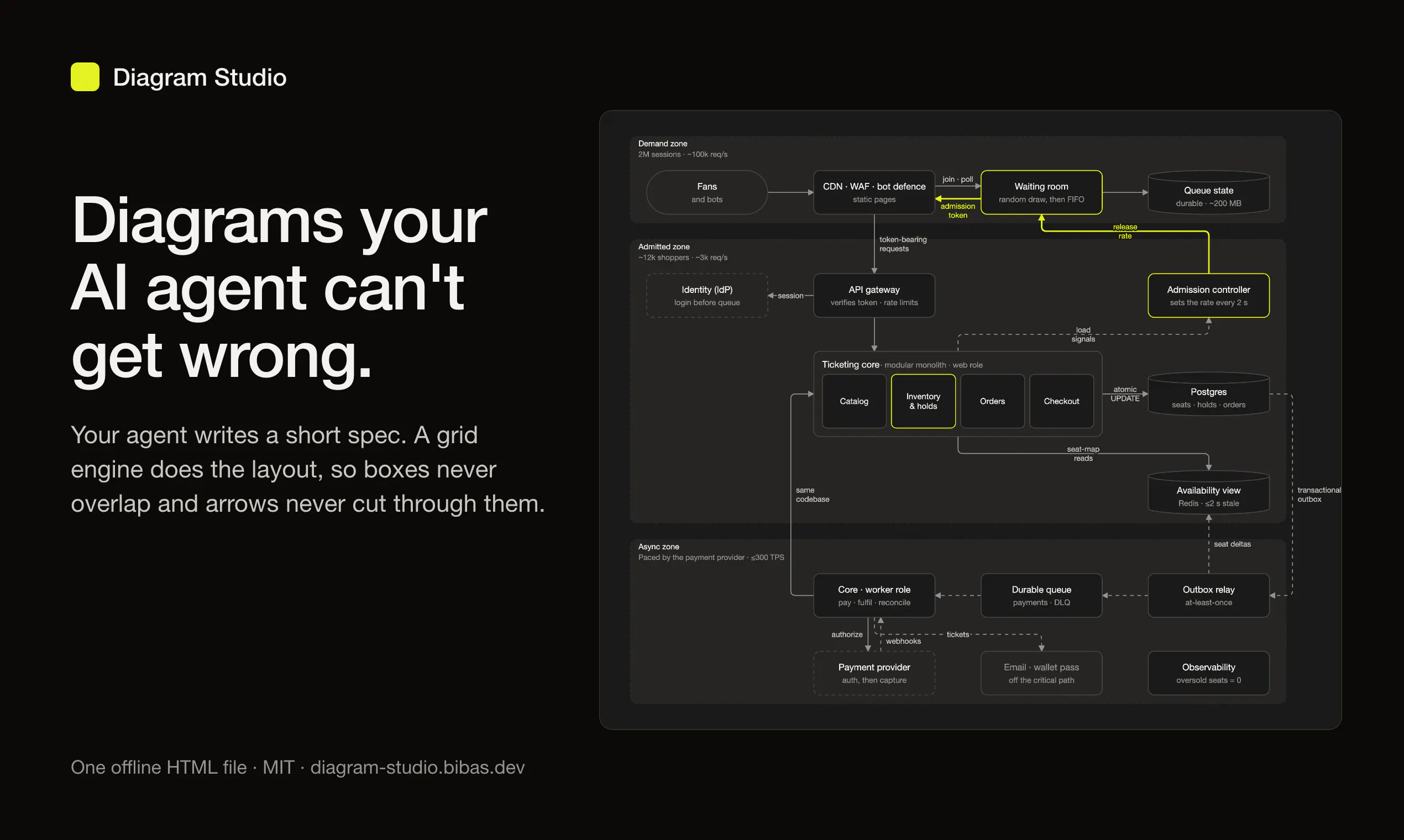
Task: Click the Diagram Studio brand name
Action: point(200,77)
